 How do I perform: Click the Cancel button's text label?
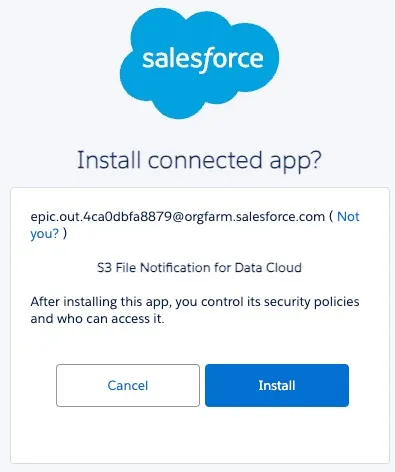click(x=128, y=386)
